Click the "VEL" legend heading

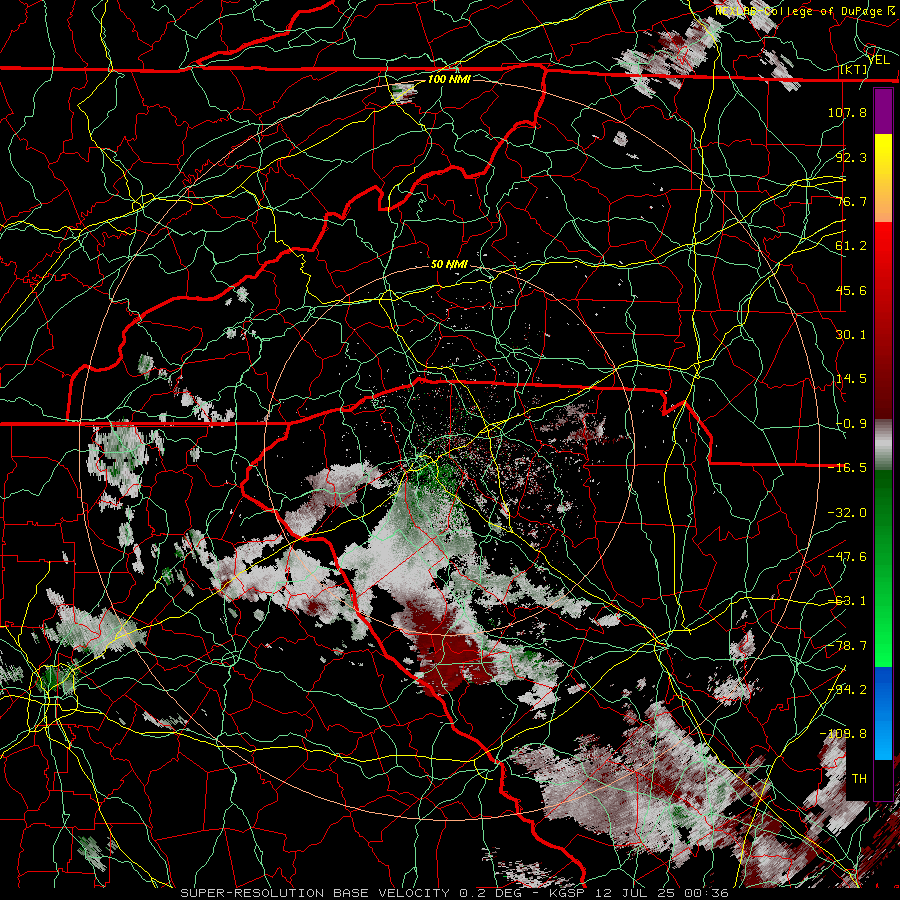(x=879, y=59)
